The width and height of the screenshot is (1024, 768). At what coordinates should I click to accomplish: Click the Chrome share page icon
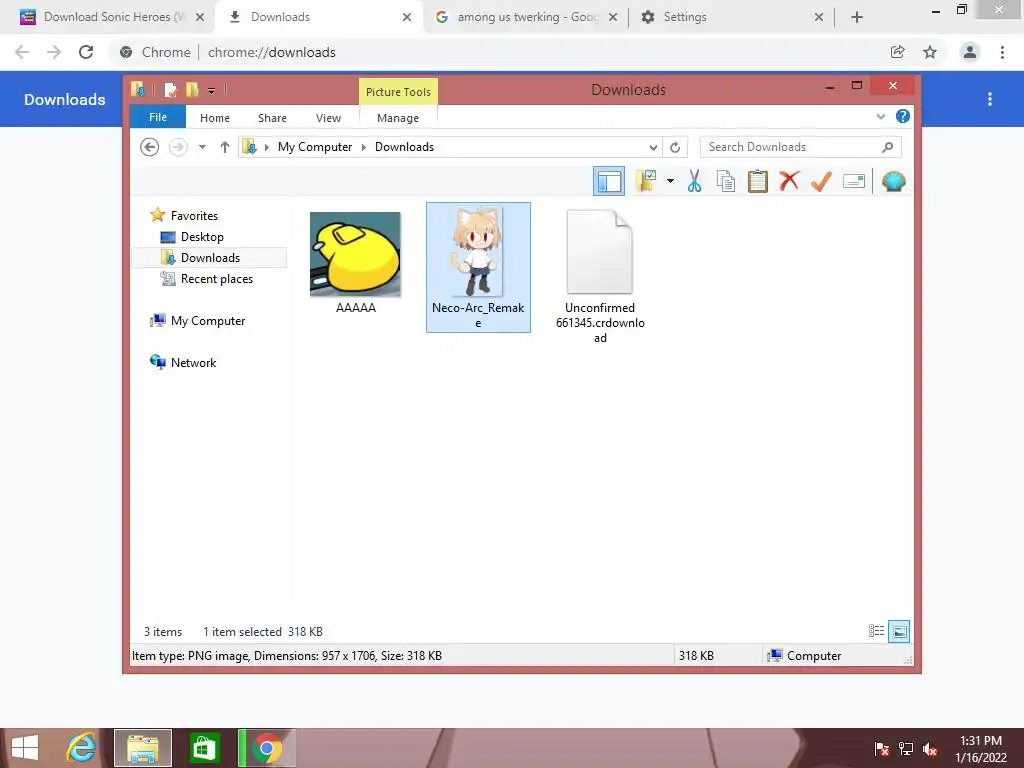pos(897,52)
